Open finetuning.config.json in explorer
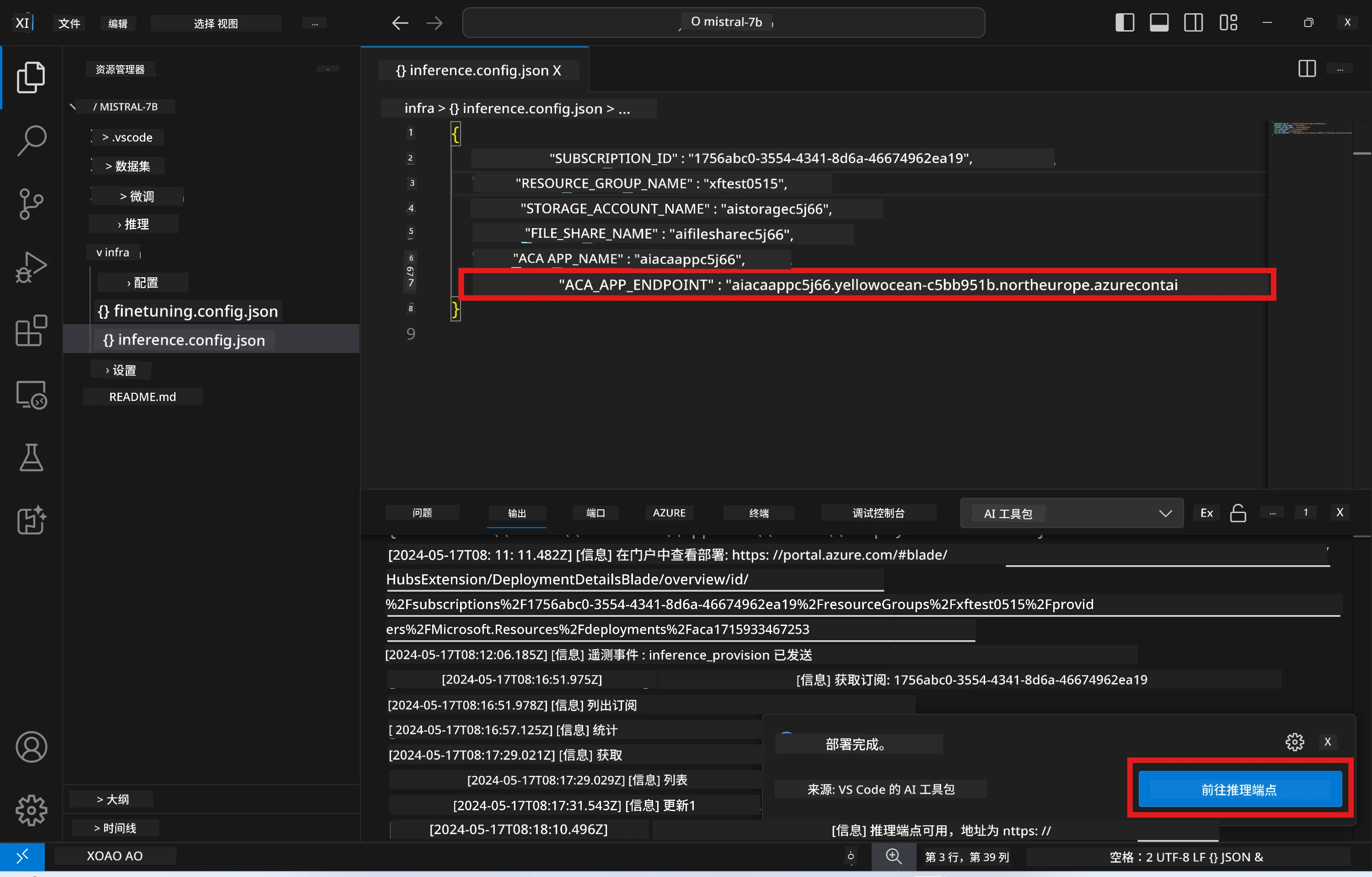 pos(188,311)
